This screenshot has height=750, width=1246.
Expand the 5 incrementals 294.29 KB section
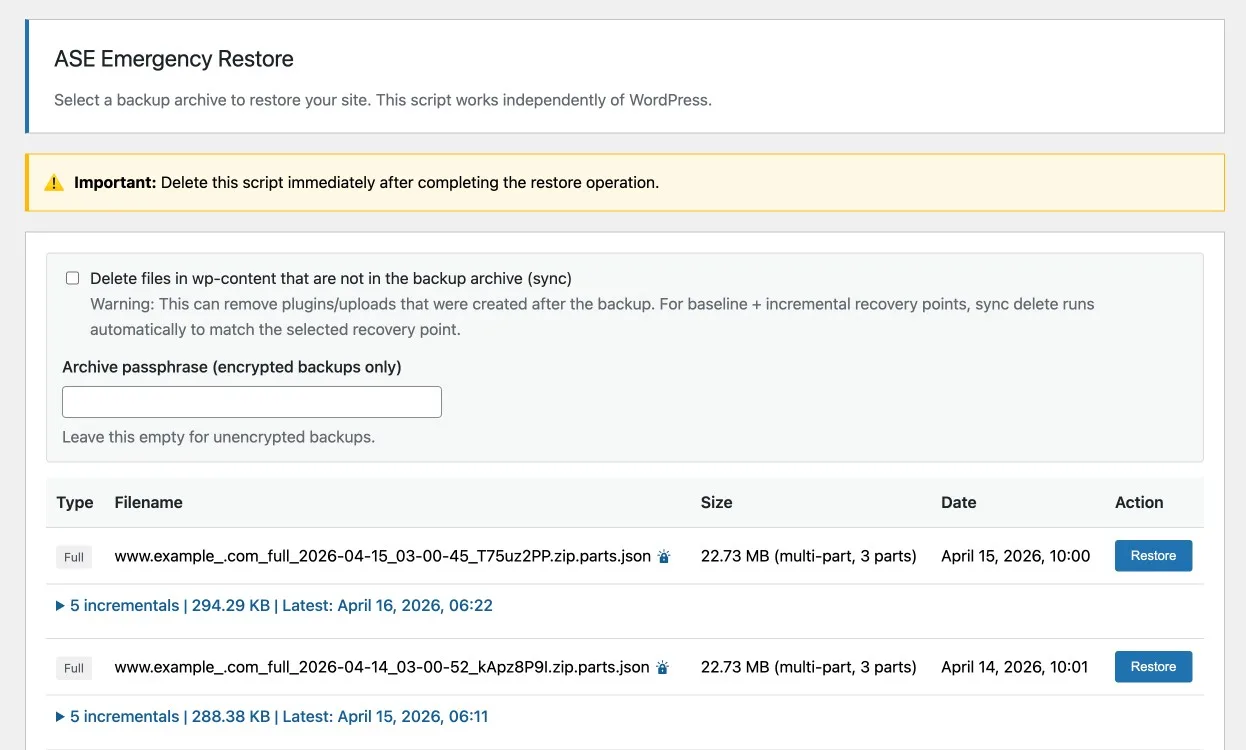click(x=274, y=605)
